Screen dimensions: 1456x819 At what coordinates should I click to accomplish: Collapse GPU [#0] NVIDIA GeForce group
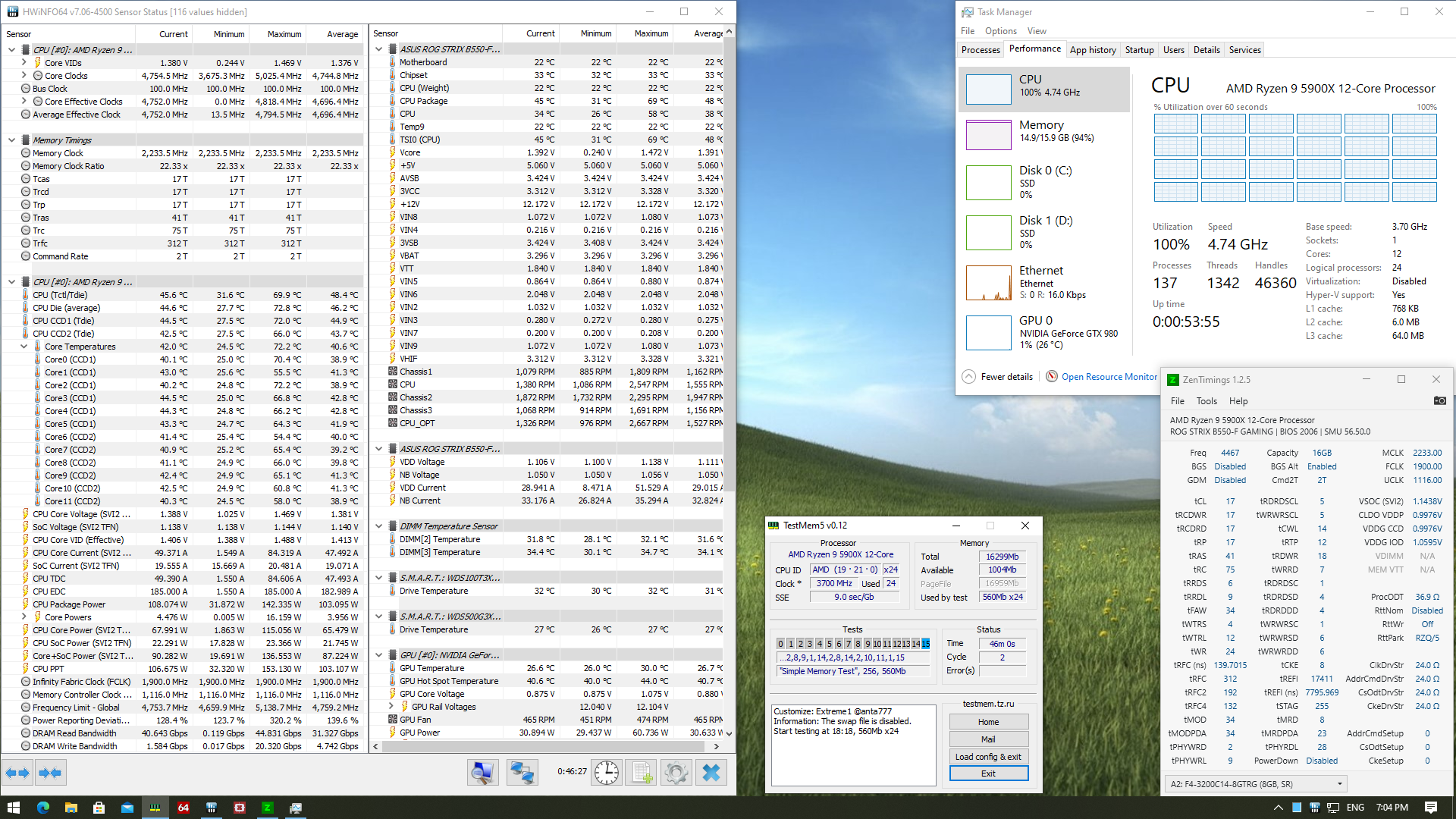click(x=378, y=655)
